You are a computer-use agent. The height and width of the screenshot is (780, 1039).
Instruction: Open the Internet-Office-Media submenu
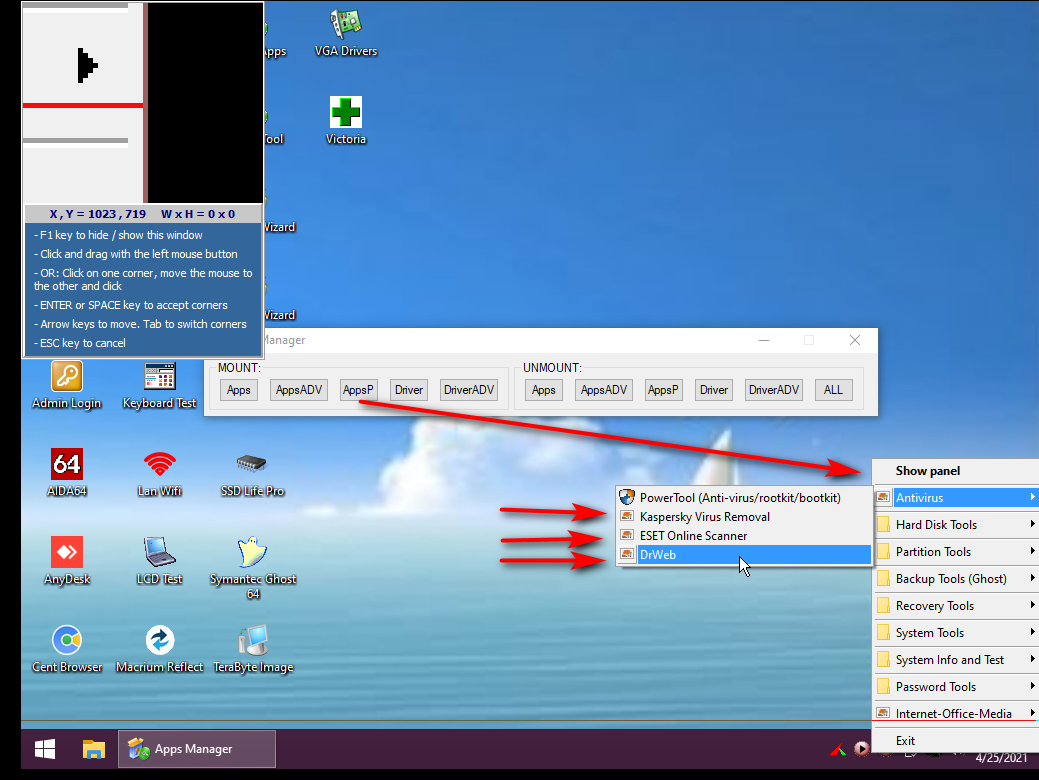click(956, 714)
